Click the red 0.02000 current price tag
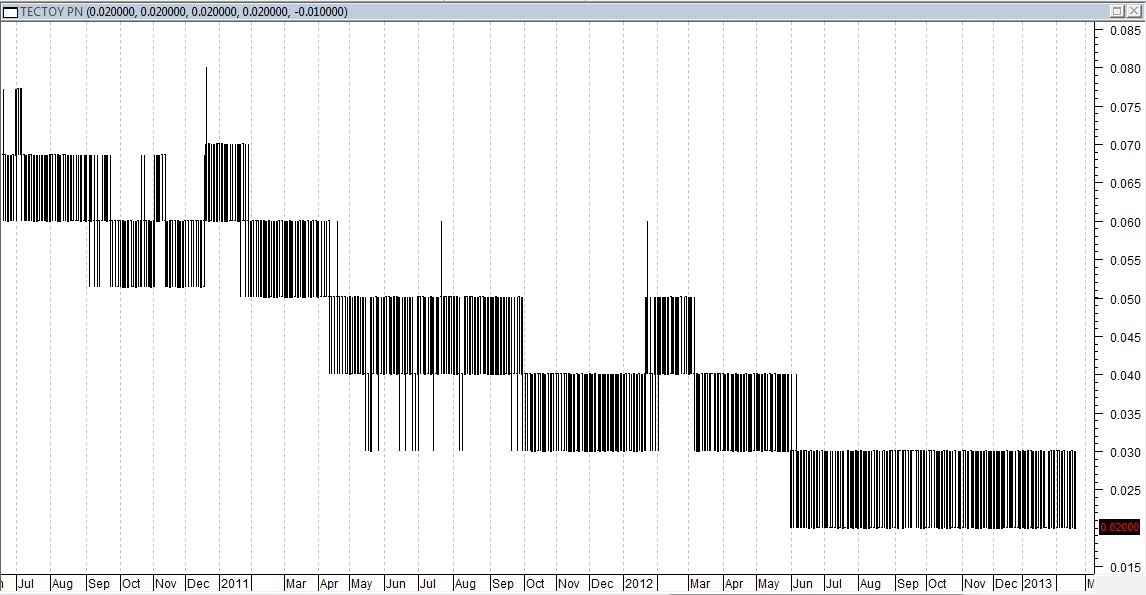 [1119, 527]
